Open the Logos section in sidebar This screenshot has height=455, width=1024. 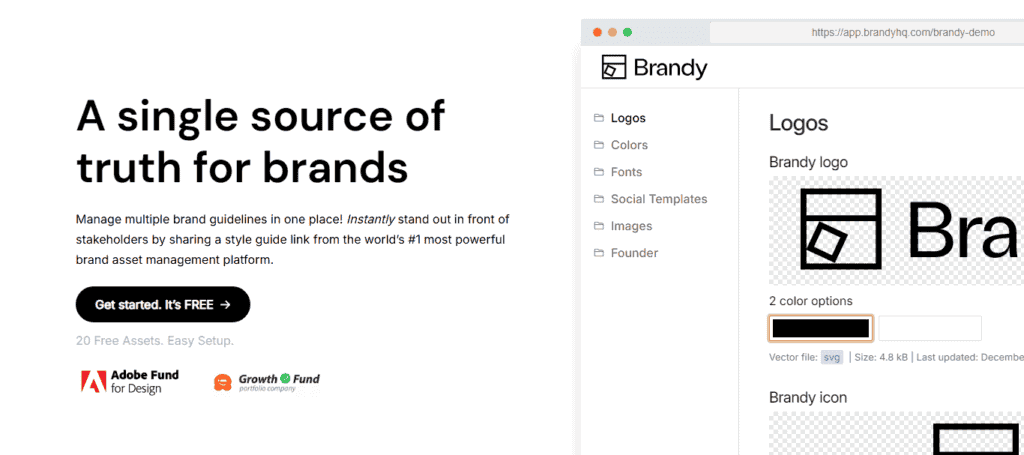click(628, 118)
